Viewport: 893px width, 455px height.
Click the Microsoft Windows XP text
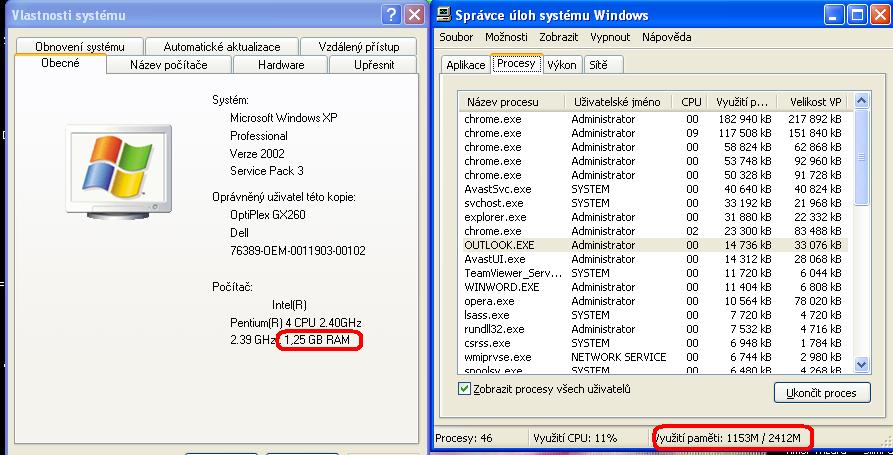[x=284, y=118]
